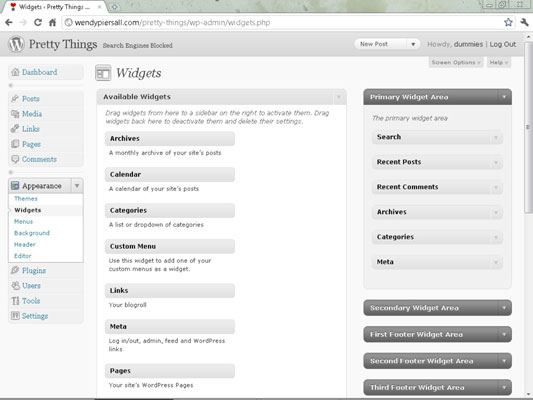Click the Dashboard house icon

coord(15,72)
